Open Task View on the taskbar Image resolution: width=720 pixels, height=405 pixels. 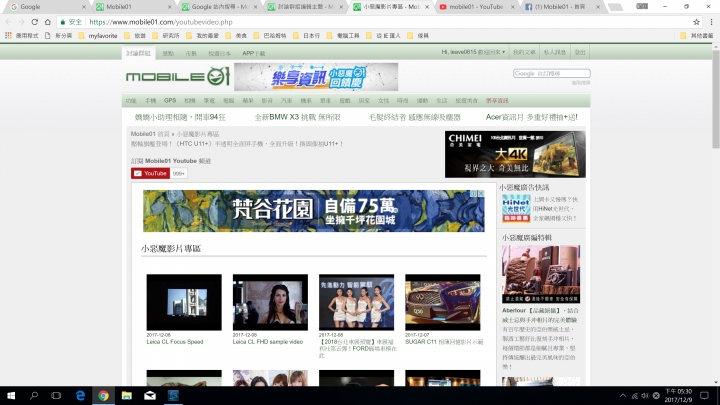coord(56,395)
